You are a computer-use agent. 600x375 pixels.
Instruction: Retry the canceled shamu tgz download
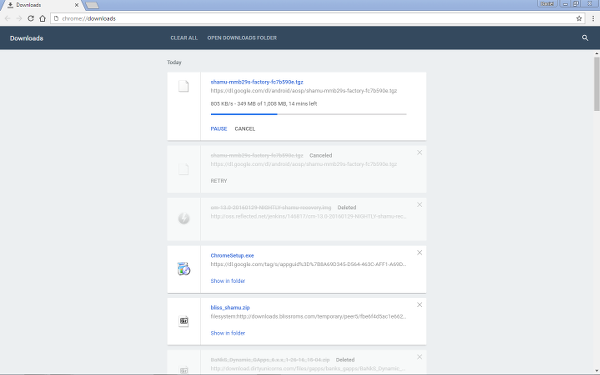click(x=219, y=181)
